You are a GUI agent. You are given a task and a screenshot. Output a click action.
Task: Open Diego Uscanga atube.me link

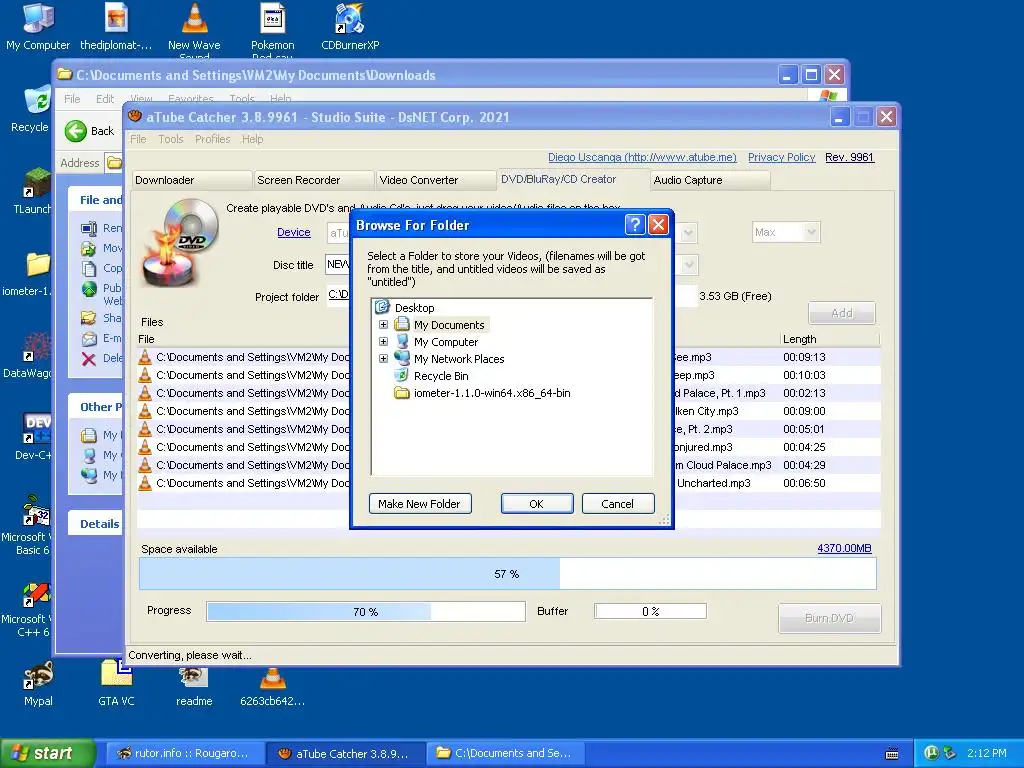642,157
